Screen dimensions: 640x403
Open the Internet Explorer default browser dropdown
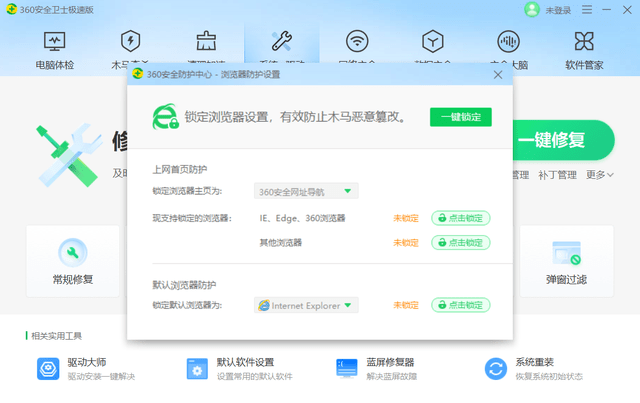[x=306, y=305]
